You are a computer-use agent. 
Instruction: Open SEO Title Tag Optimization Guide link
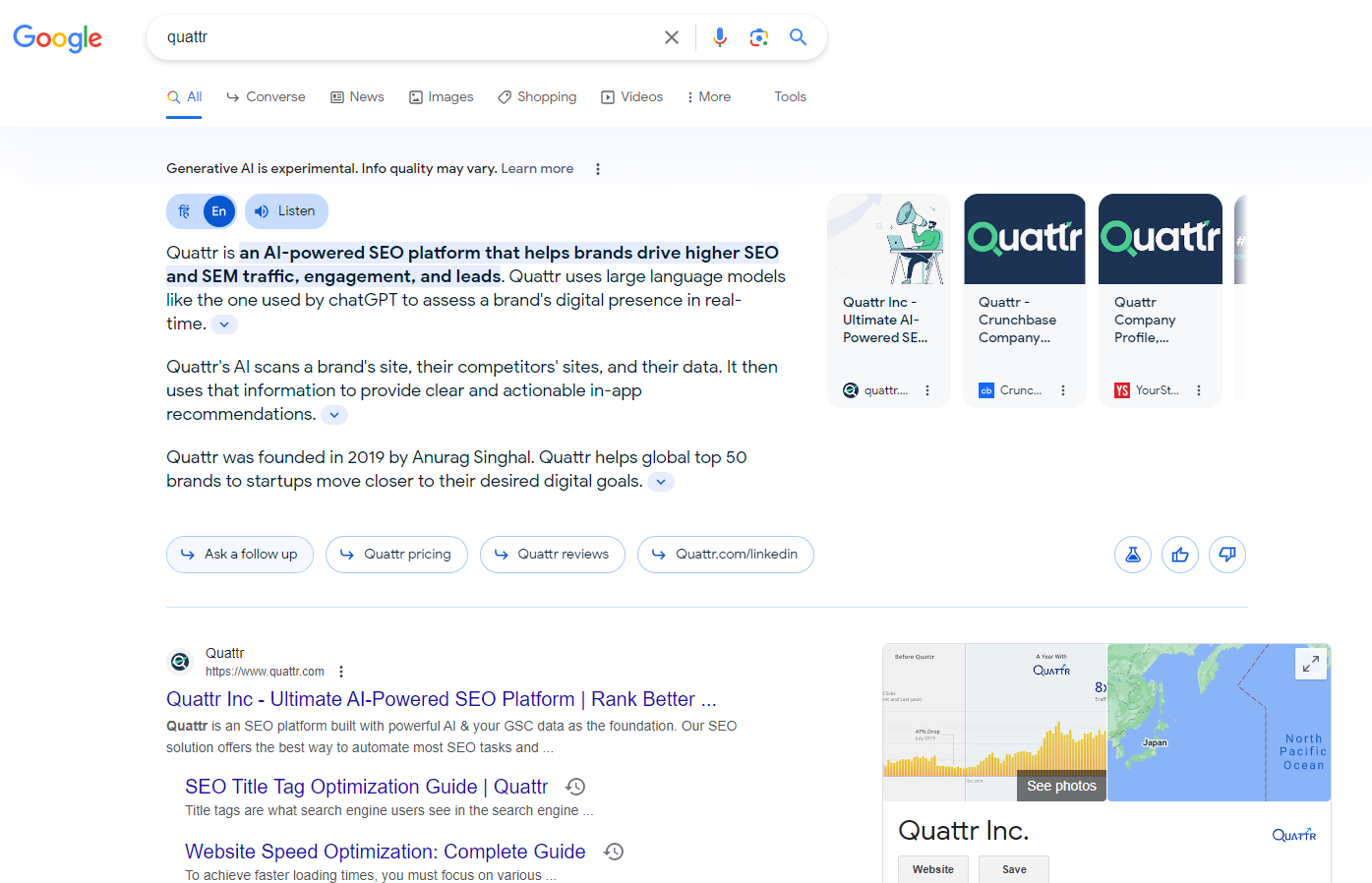coord(366,787)
